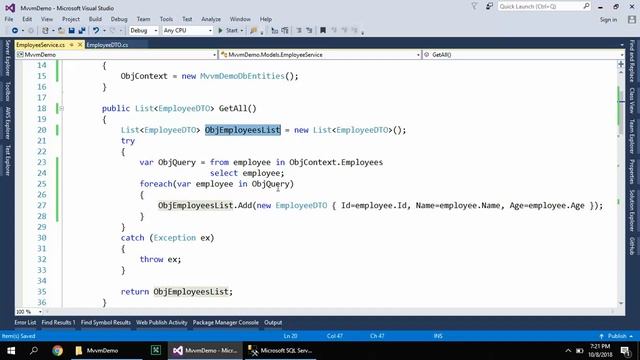Click the account avatar icon next to Sign in
Viewport: 640px width, 360px height.
click(x=632, y=20)
